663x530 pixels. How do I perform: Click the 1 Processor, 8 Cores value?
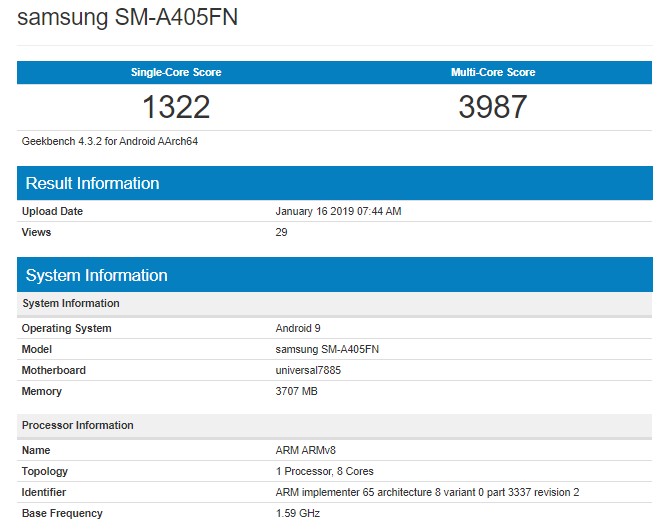pos(325,471)
